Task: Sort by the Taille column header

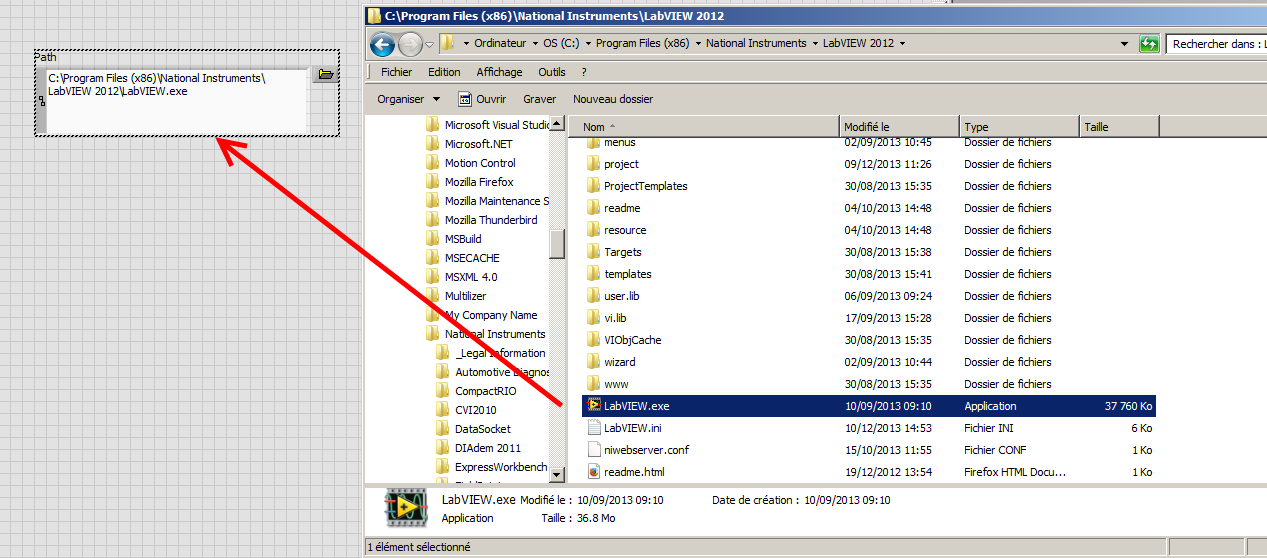Action: [1120, 127]
